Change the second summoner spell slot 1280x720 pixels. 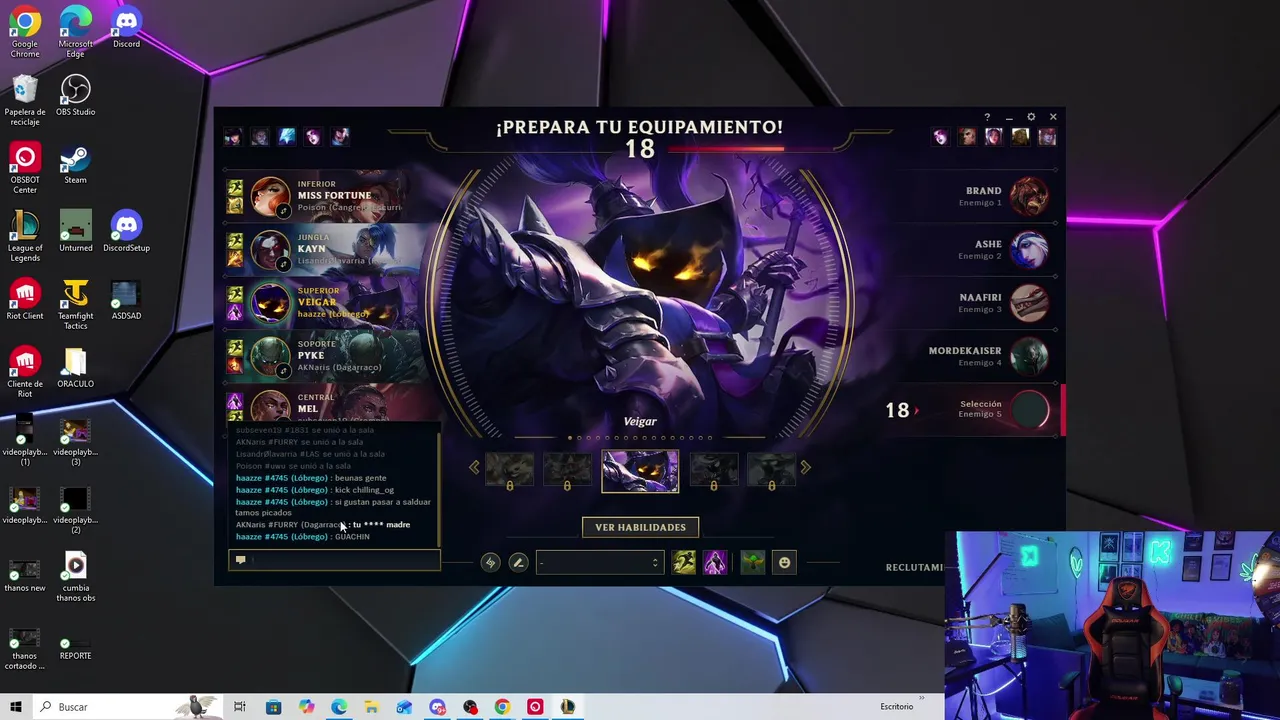coord(715,563)
